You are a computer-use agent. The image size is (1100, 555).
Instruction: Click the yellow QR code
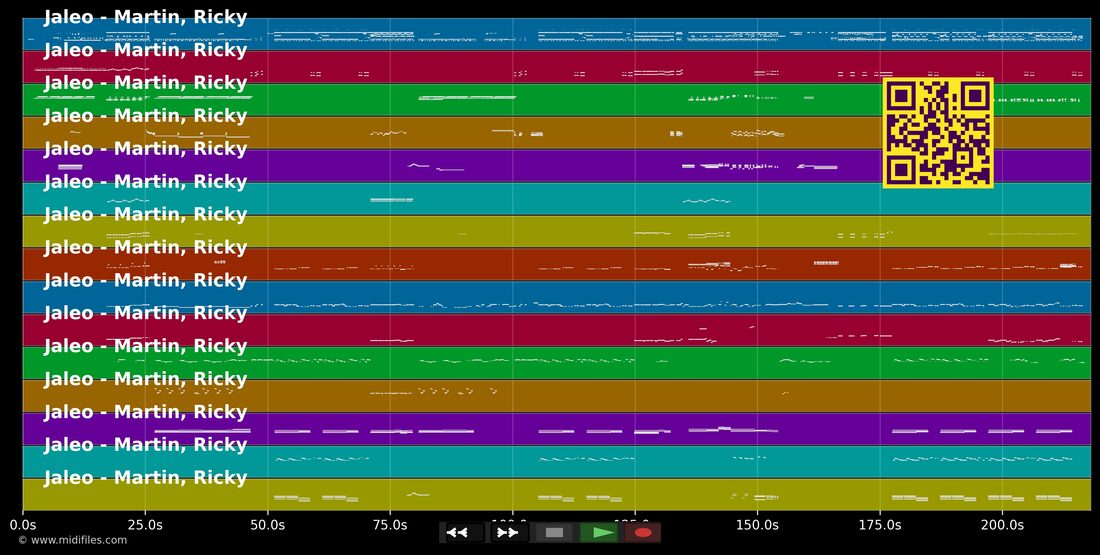click(x=938, y=133)
